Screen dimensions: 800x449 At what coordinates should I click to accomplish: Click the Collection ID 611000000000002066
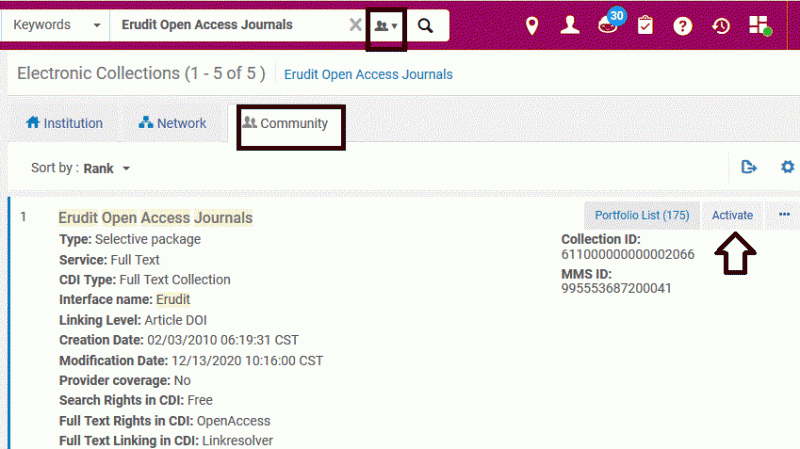628,254
